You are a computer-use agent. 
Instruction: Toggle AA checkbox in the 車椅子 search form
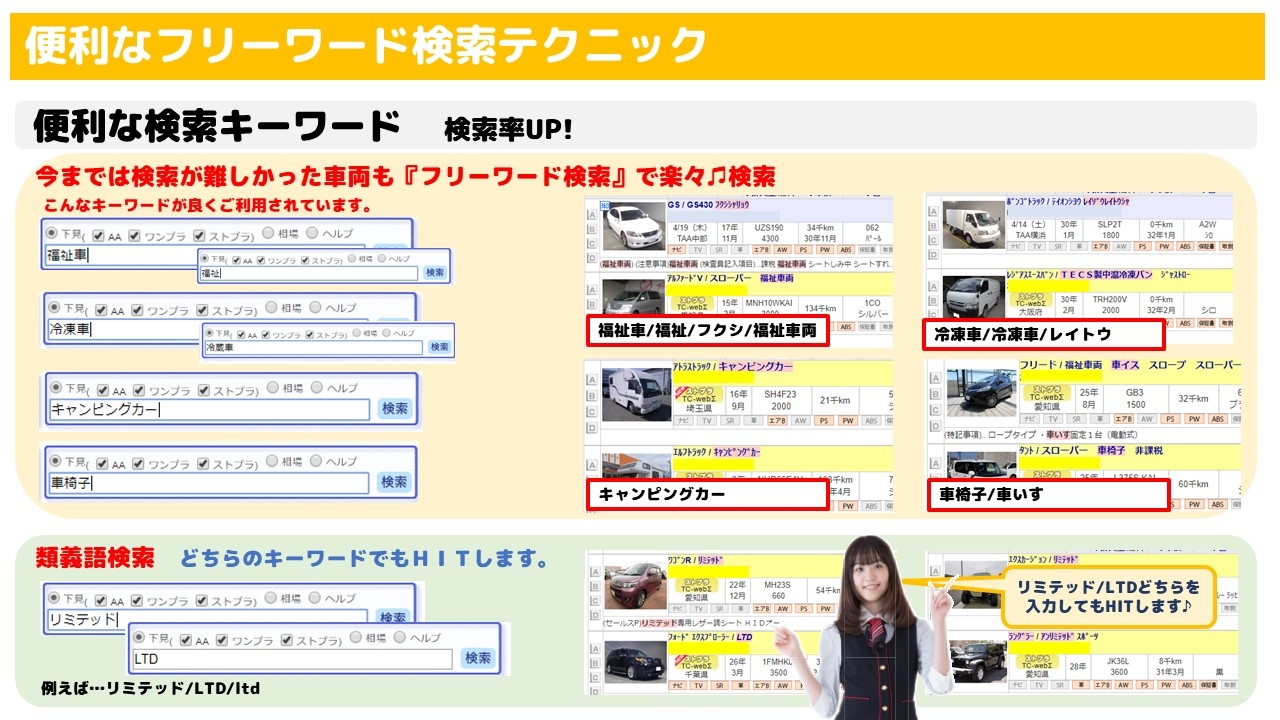[103, 465]
